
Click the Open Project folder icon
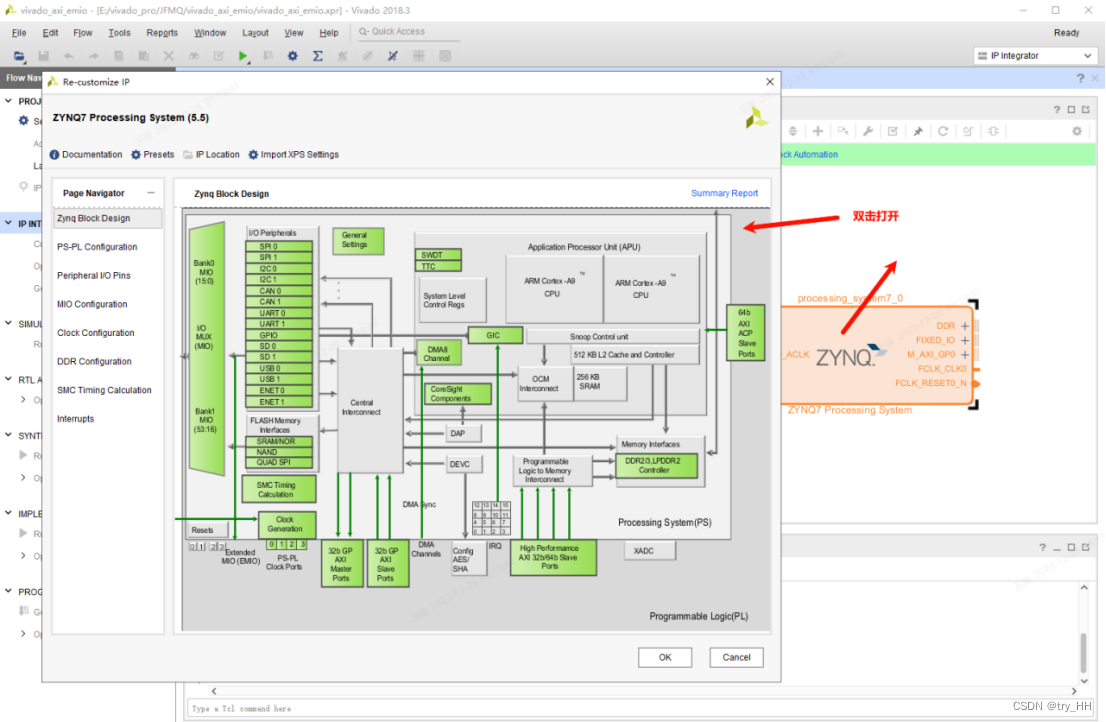coord(19,56)
